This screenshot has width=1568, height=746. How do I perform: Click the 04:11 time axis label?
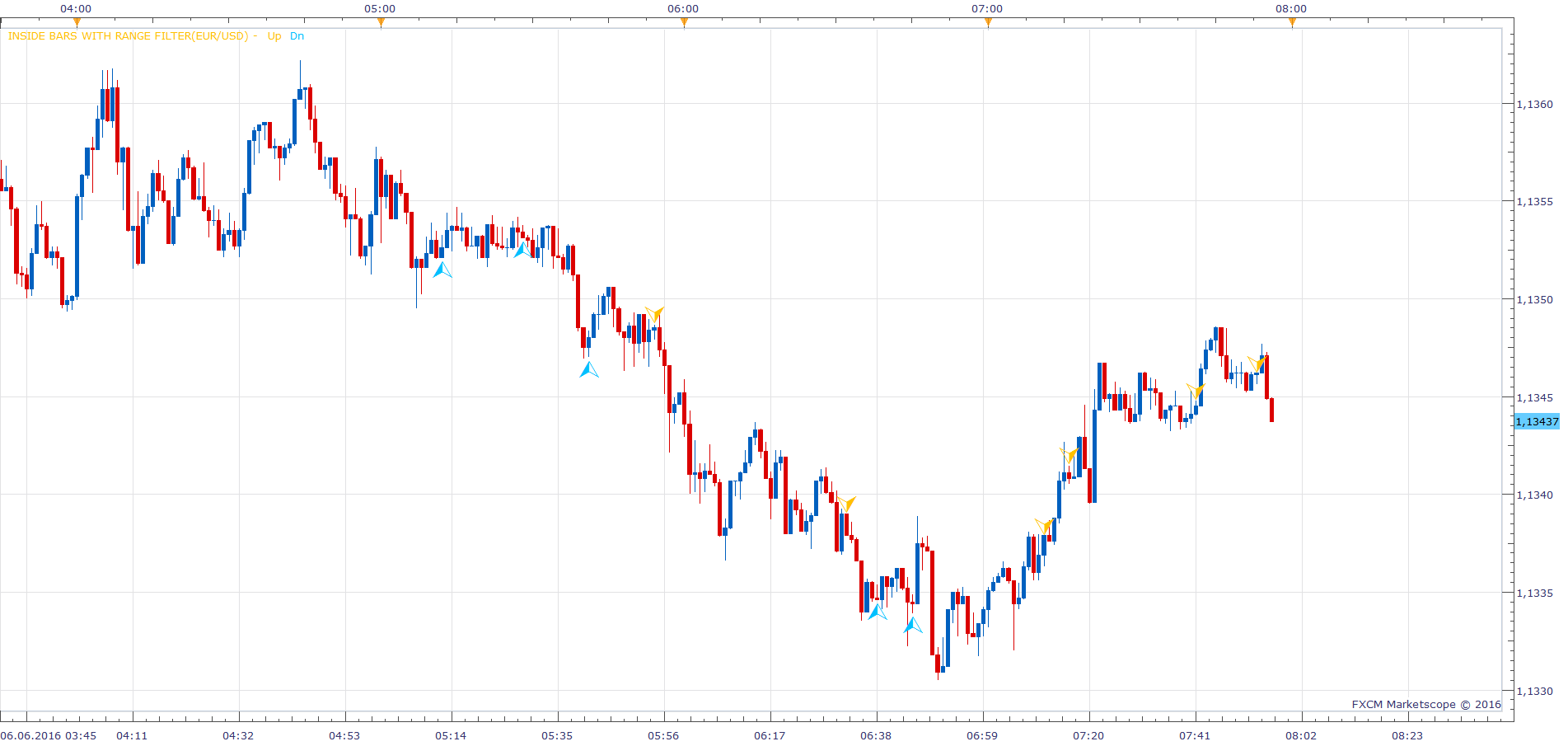[x=132, y=735]
